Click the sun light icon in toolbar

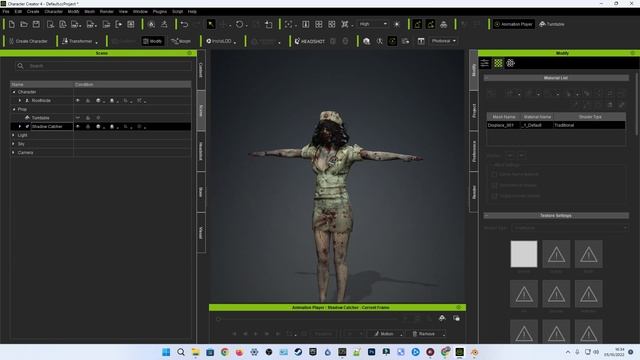(x=397, y=24)
